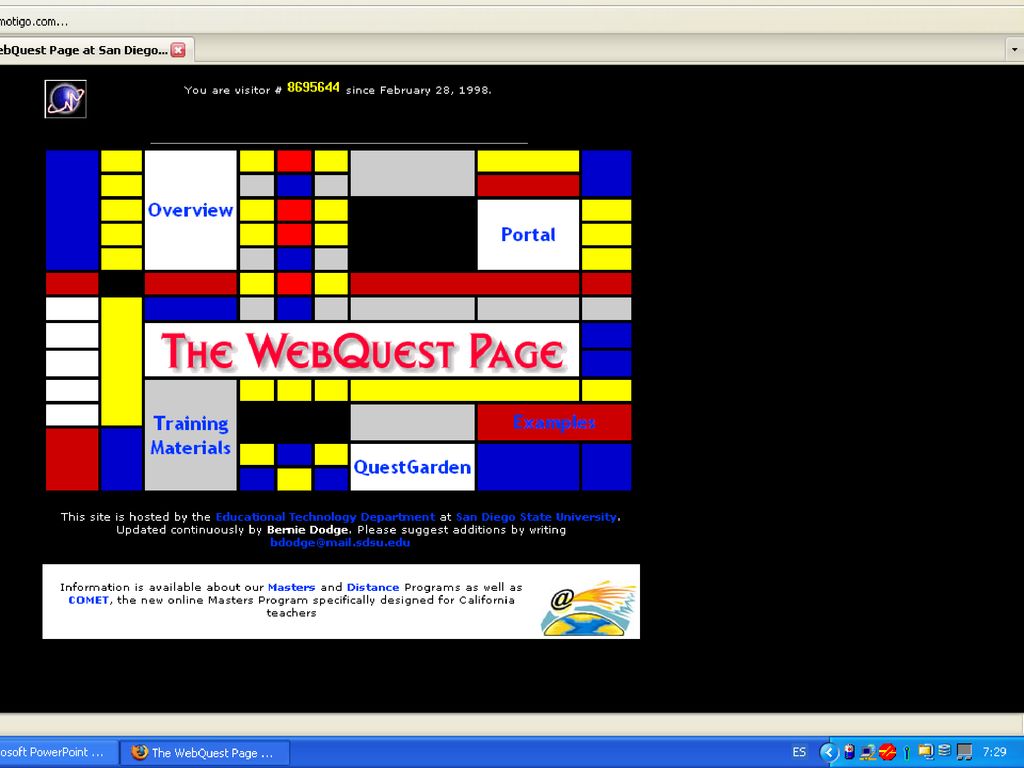Click the red circular tray icon
The image size is (1024, 768).
[x=887, y=752]
